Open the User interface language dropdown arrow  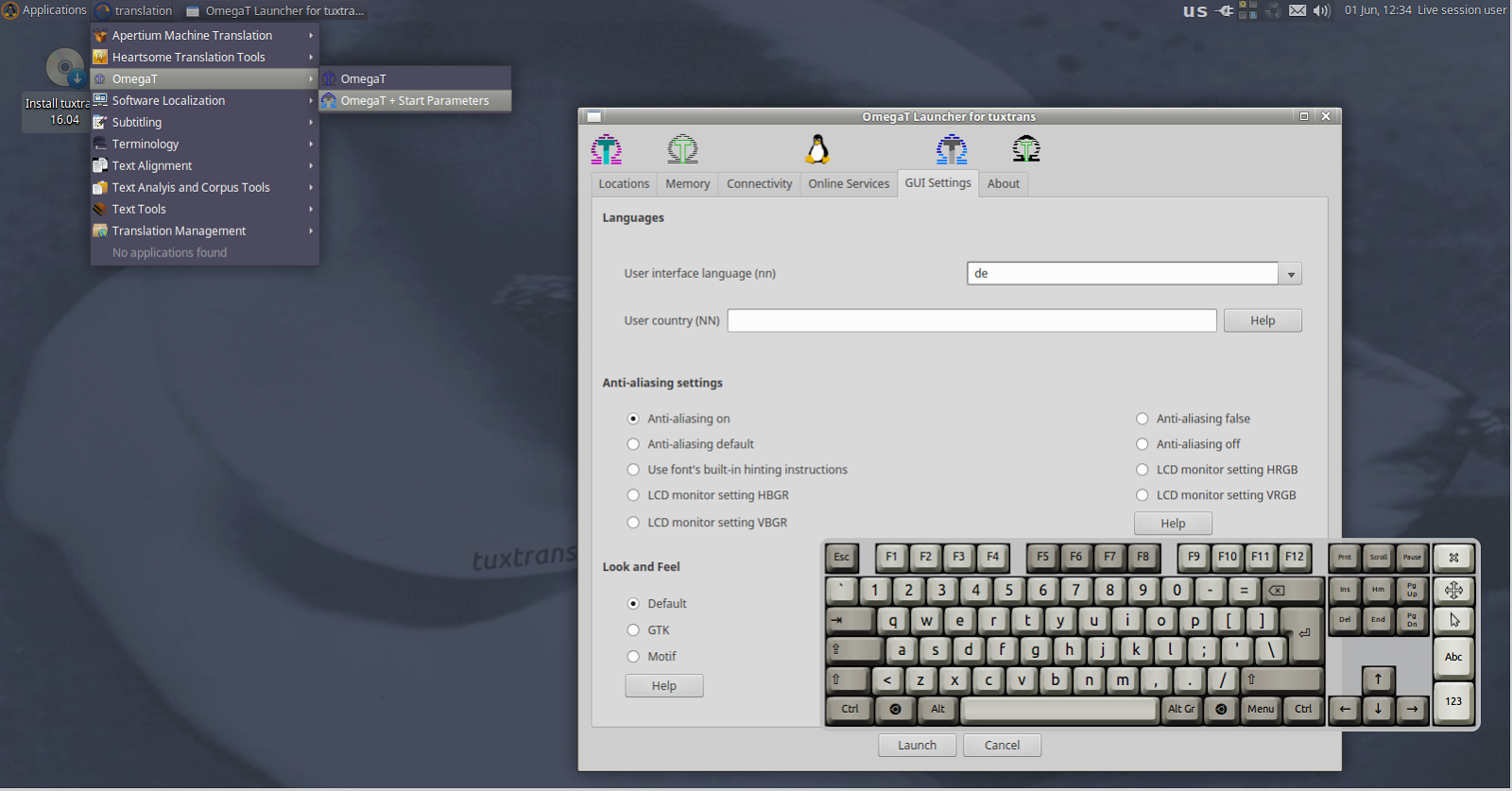pos(1291,274)
